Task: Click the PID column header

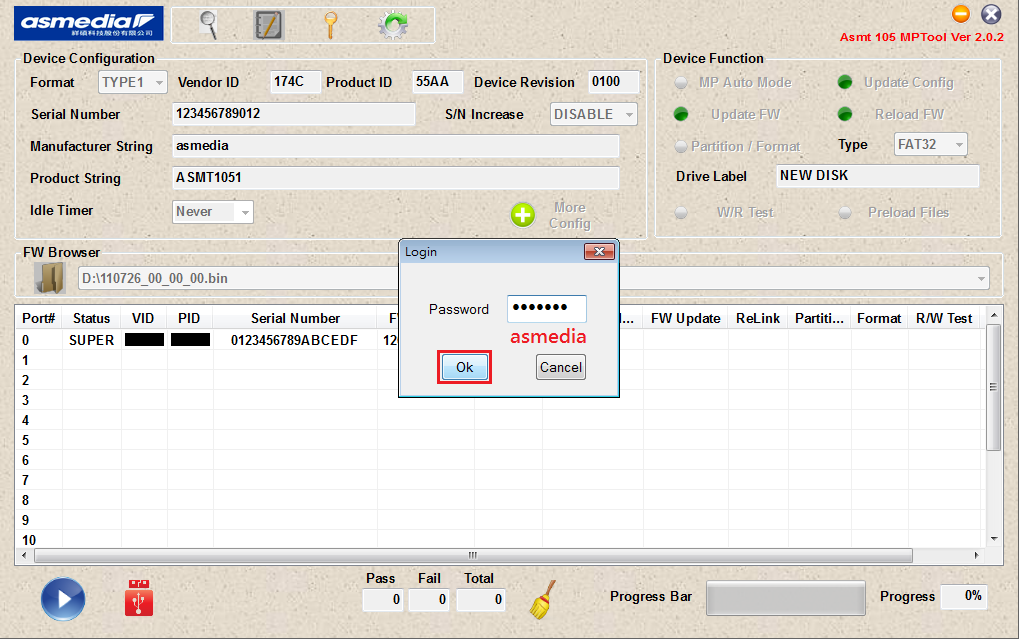Action: (189, 319)
